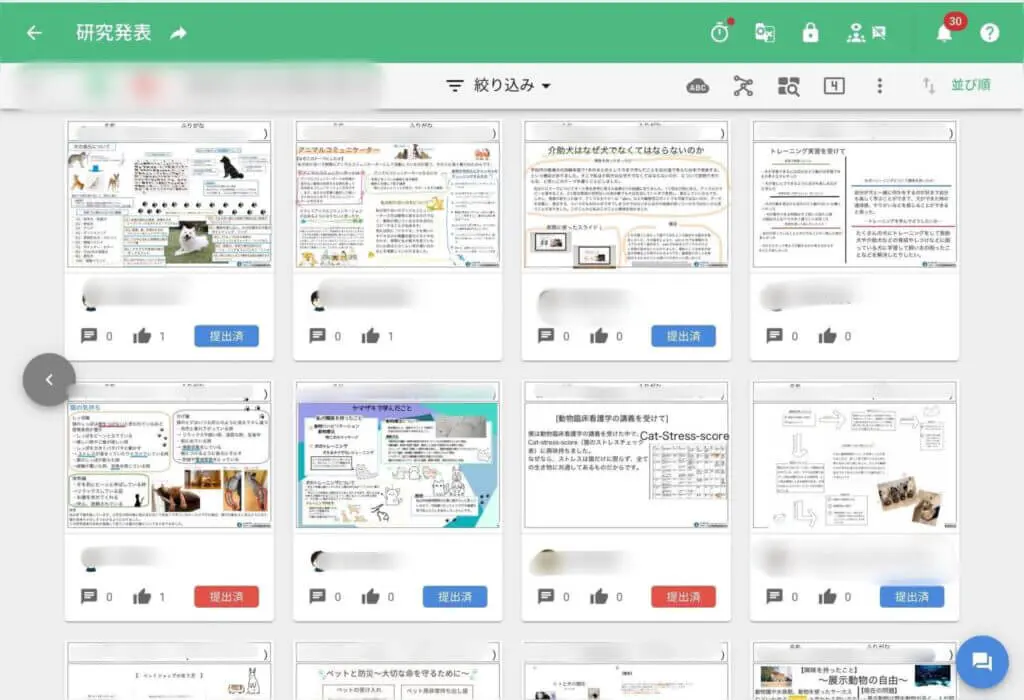Like the Cat-Stress-score card with thumbs-up

point(599,596)
